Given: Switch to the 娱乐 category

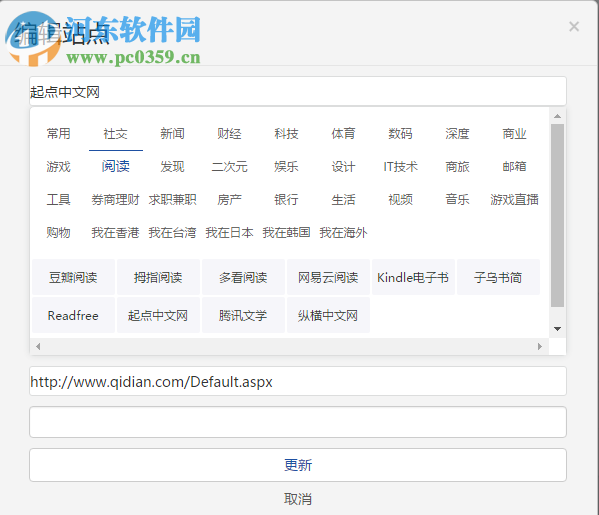Looking at the screenshot, I should coord(286,167).
